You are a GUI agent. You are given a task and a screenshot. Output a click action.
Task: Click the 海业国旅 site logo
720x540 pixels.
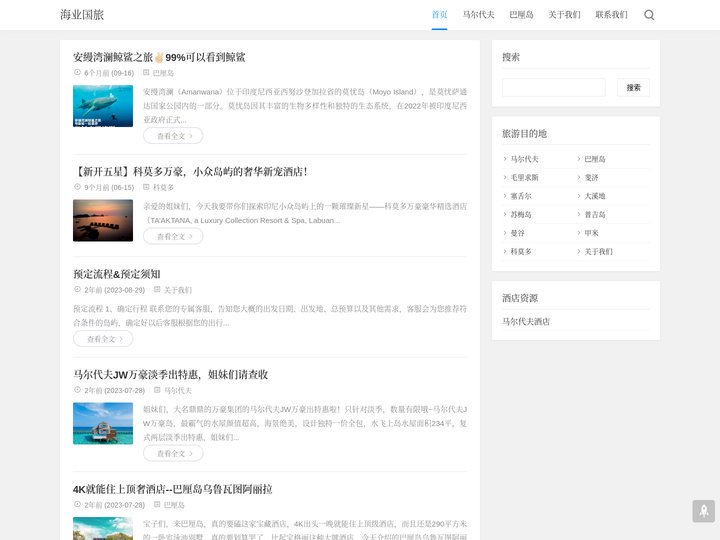(x=82, y=15)
